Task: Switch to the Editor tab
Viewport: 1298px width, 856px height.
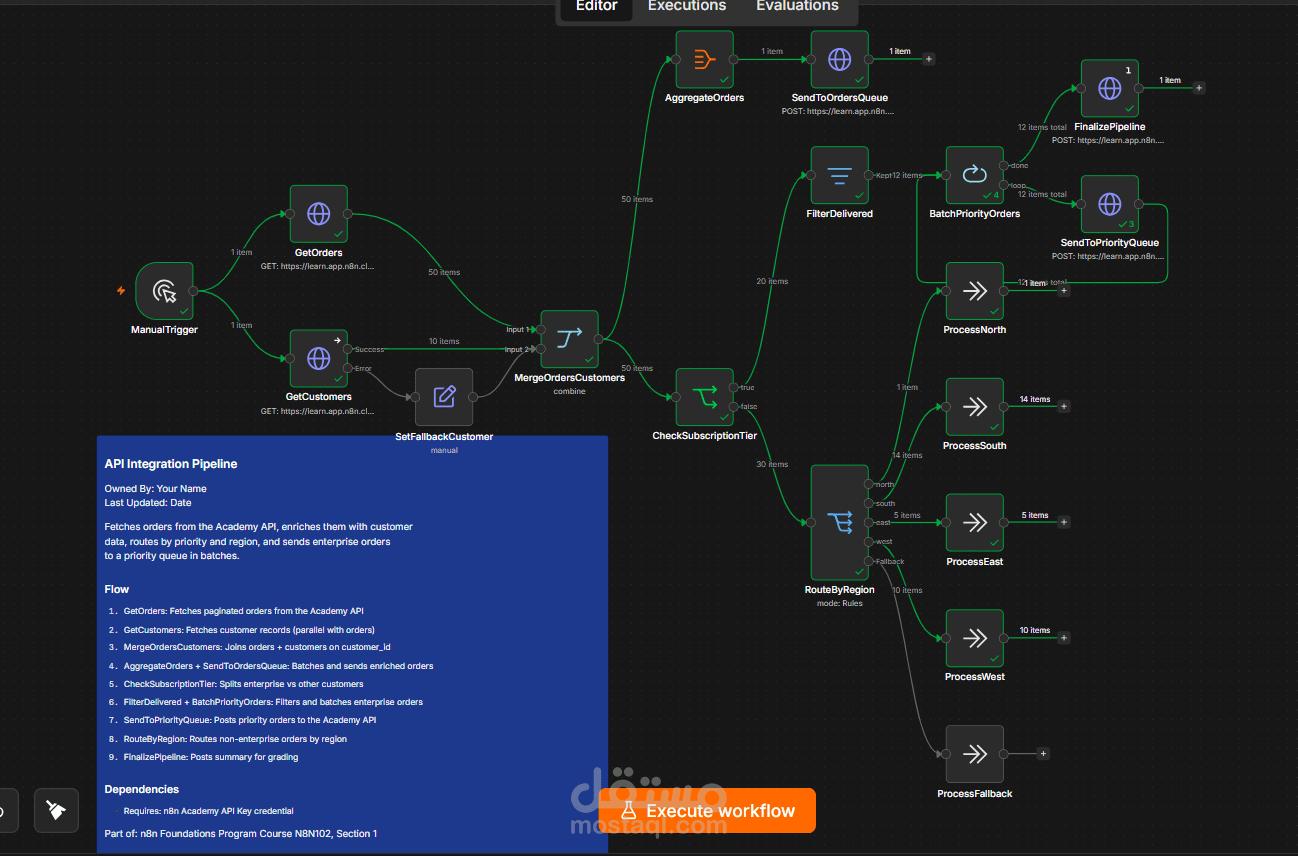Action: pyautogui.click(x=596, y=6)
